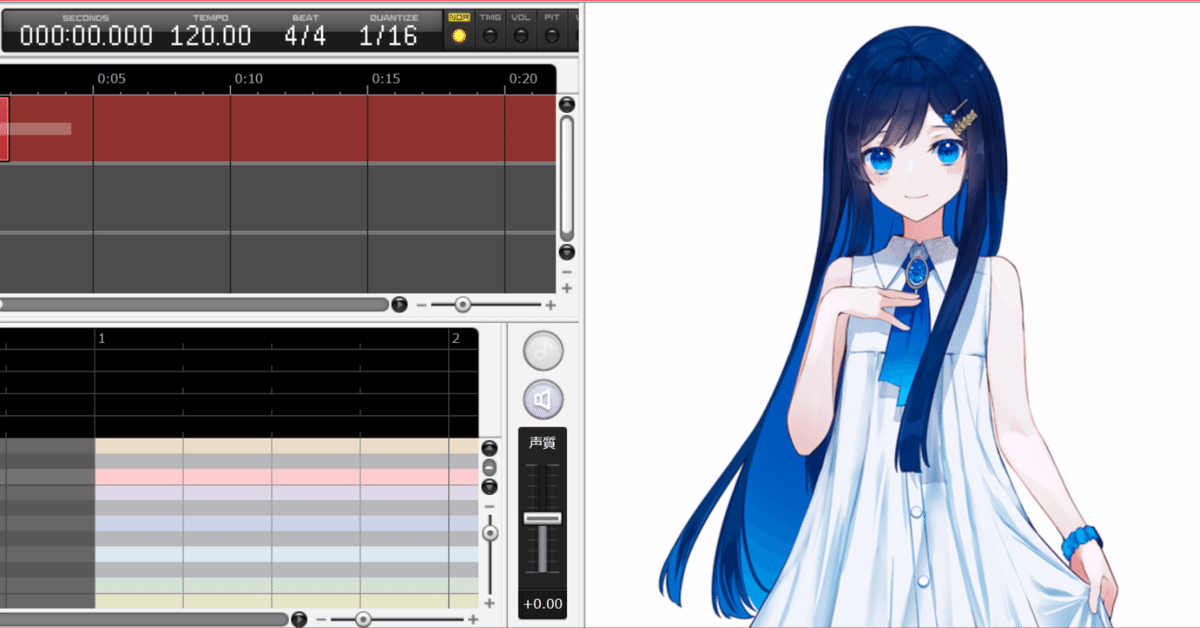
Task: Open the BEAT 4/4 setting
Action: pyautogui.click(x=305, y=36)
